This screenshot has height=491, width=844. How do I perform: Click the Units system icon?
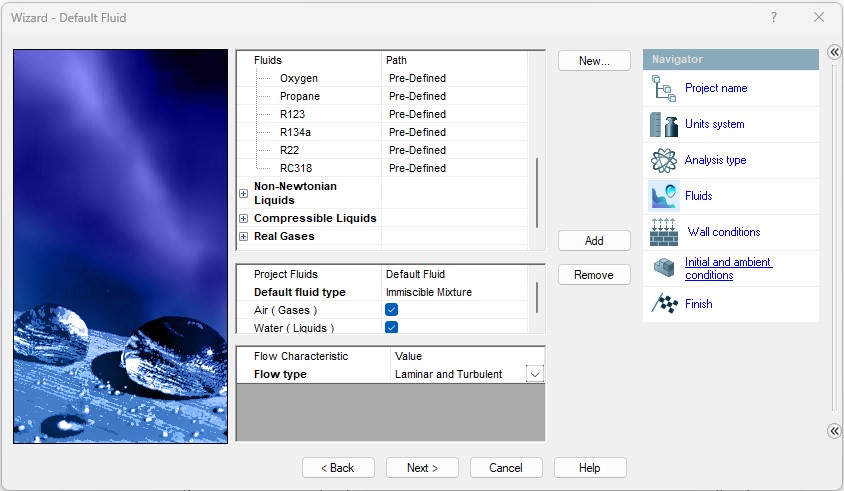[664, 124]
